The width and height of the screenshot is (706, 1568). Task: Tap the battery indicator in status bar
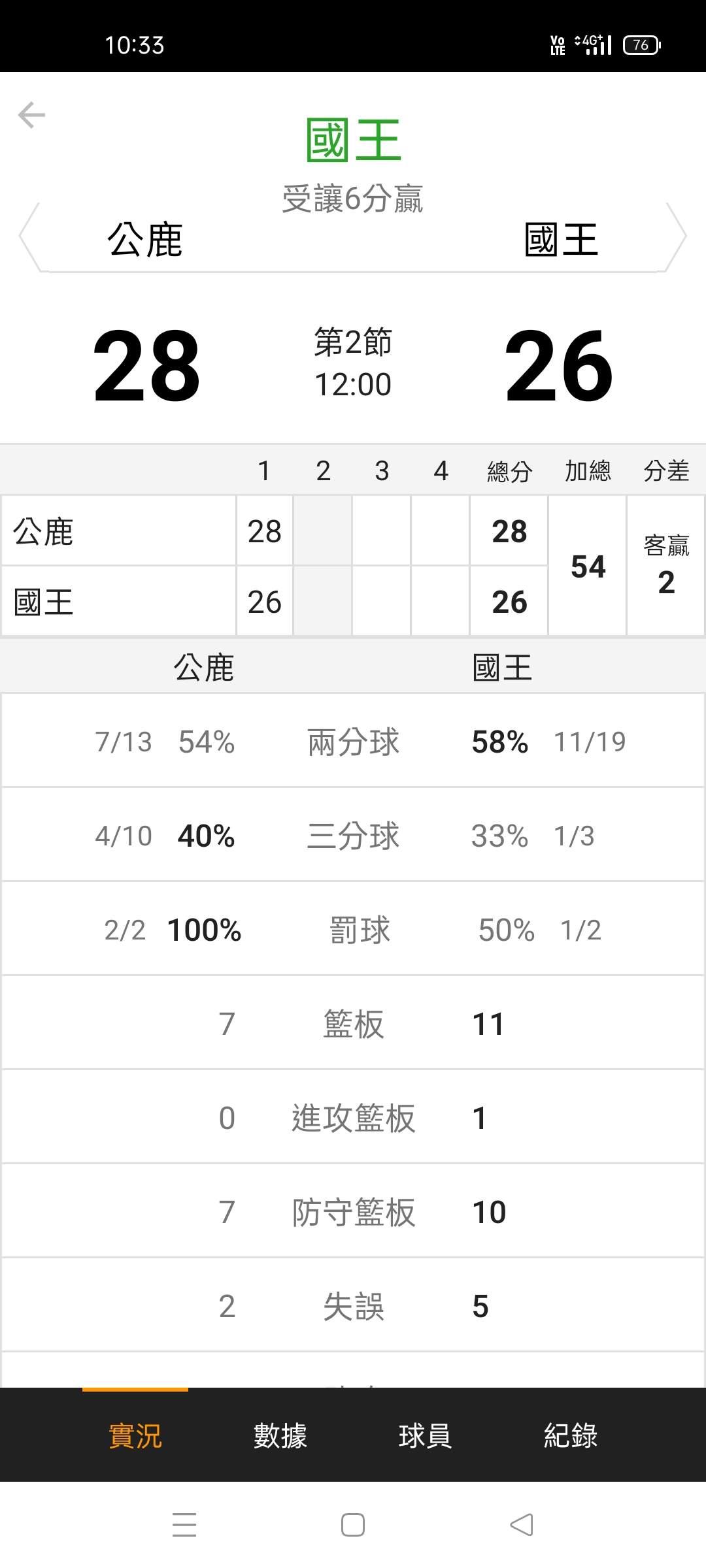(641, 45)
